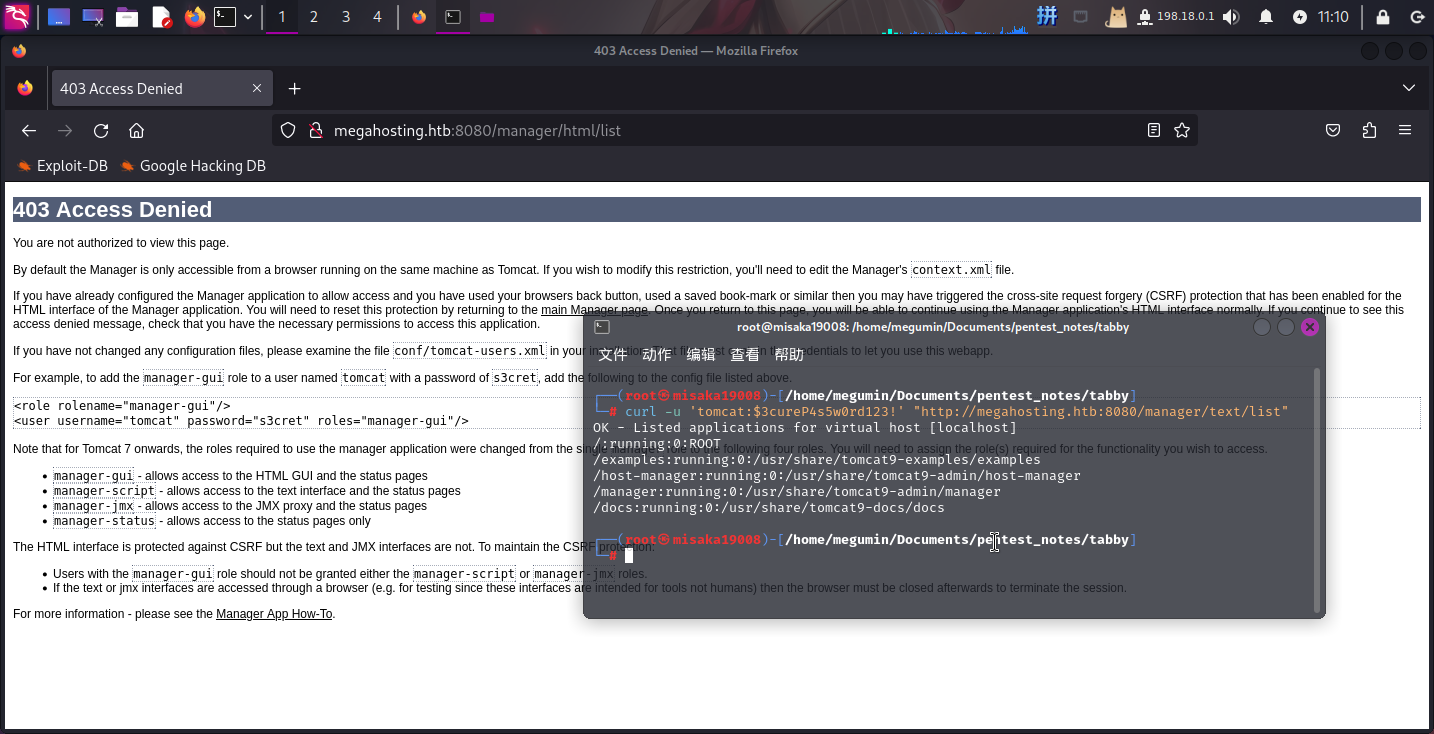The width and height of the screenshot is (1434, 734).
Task: Click the cat tray icon
Action: tap(1116, 17)
